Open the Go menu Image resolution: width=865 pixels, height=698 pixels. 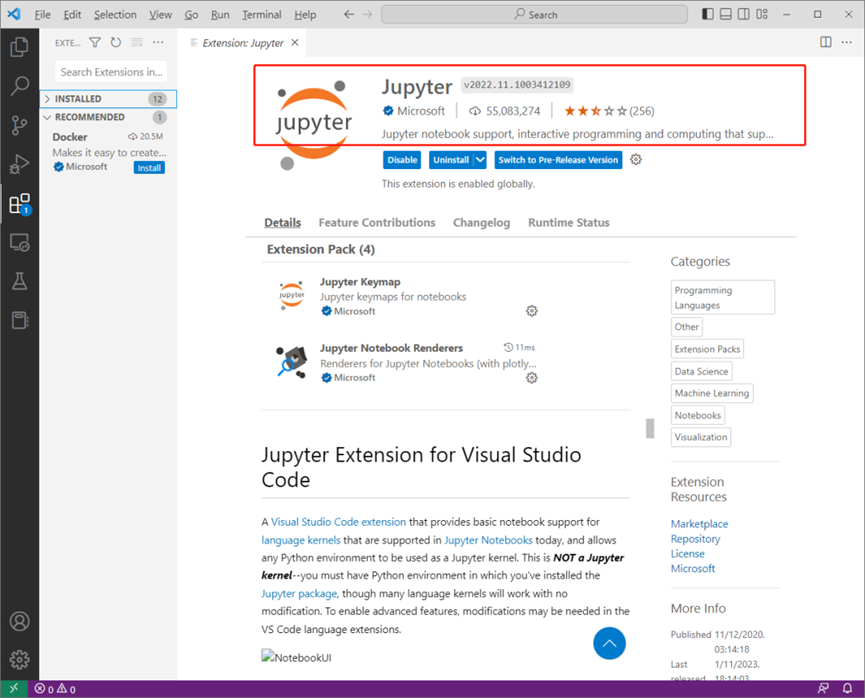(191, 14)
